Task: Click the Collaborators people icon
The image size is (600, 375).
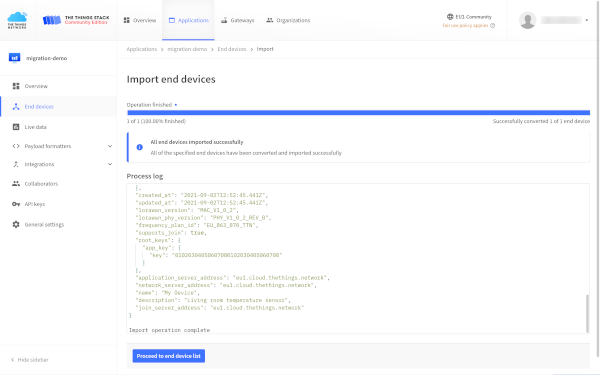Action: pos(16,184)
